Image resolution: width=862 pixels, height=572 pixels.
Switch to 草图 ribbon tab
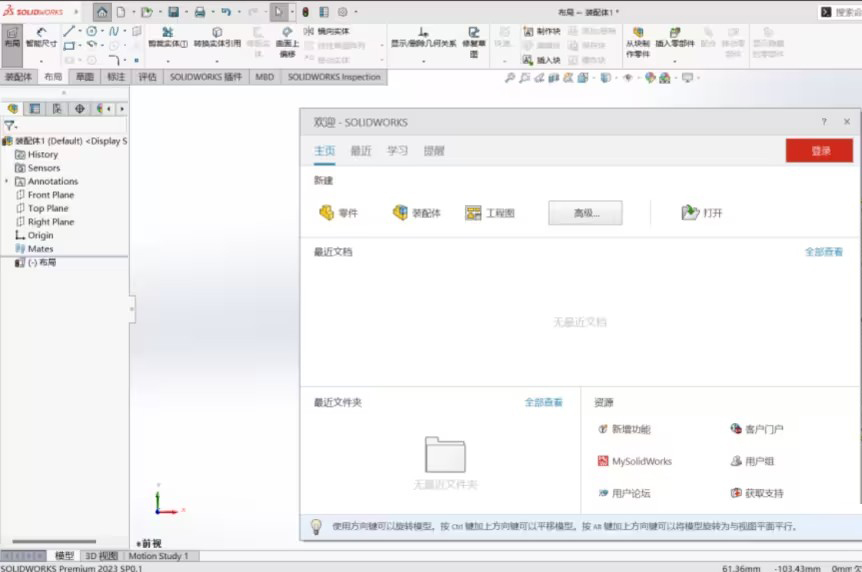(85, 77)
